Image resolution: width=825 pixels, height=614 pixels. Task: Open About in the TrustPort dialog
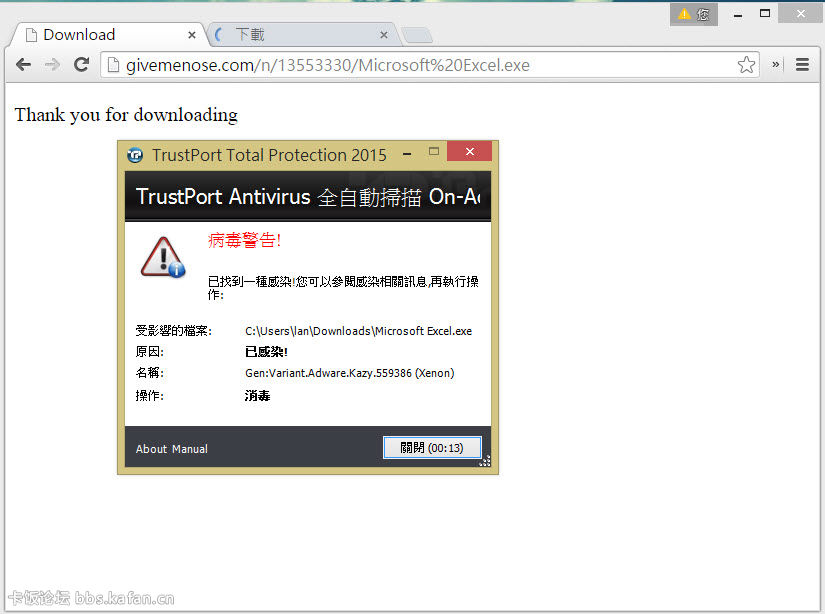click(x=151, y=449)
